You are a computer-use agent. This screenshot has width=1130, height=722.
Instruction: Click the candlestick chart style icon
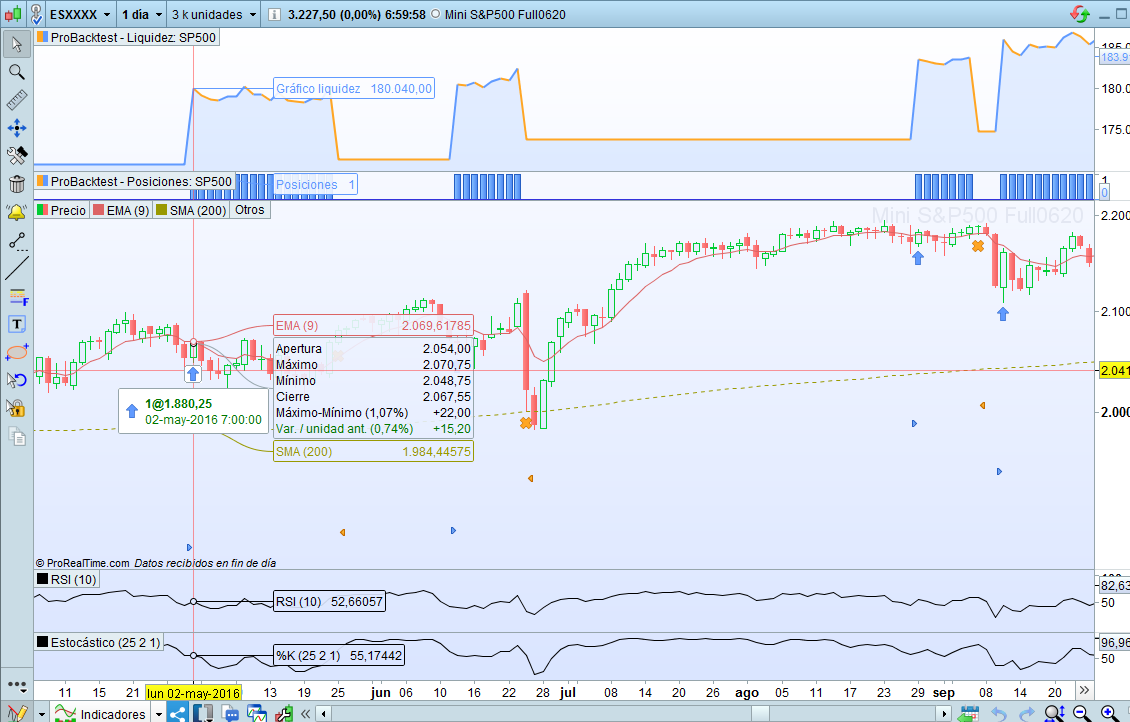pos(13,14)
